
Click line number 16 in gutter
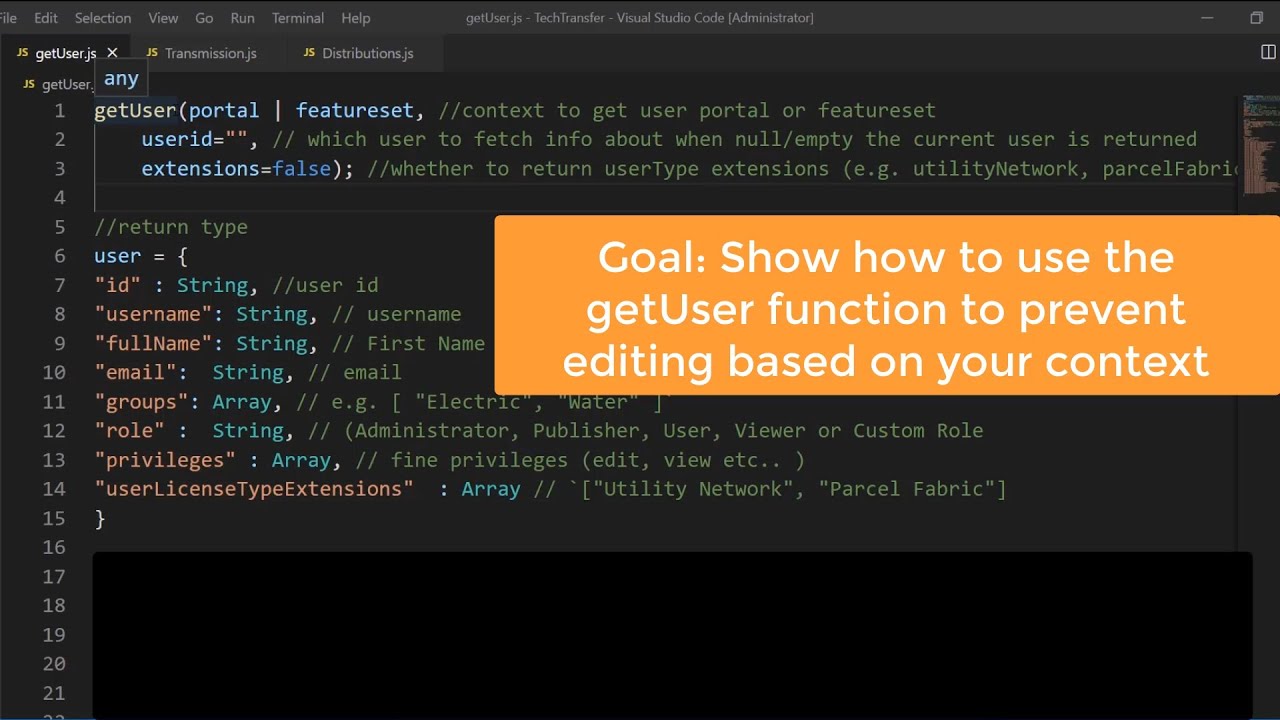point(54,547)
